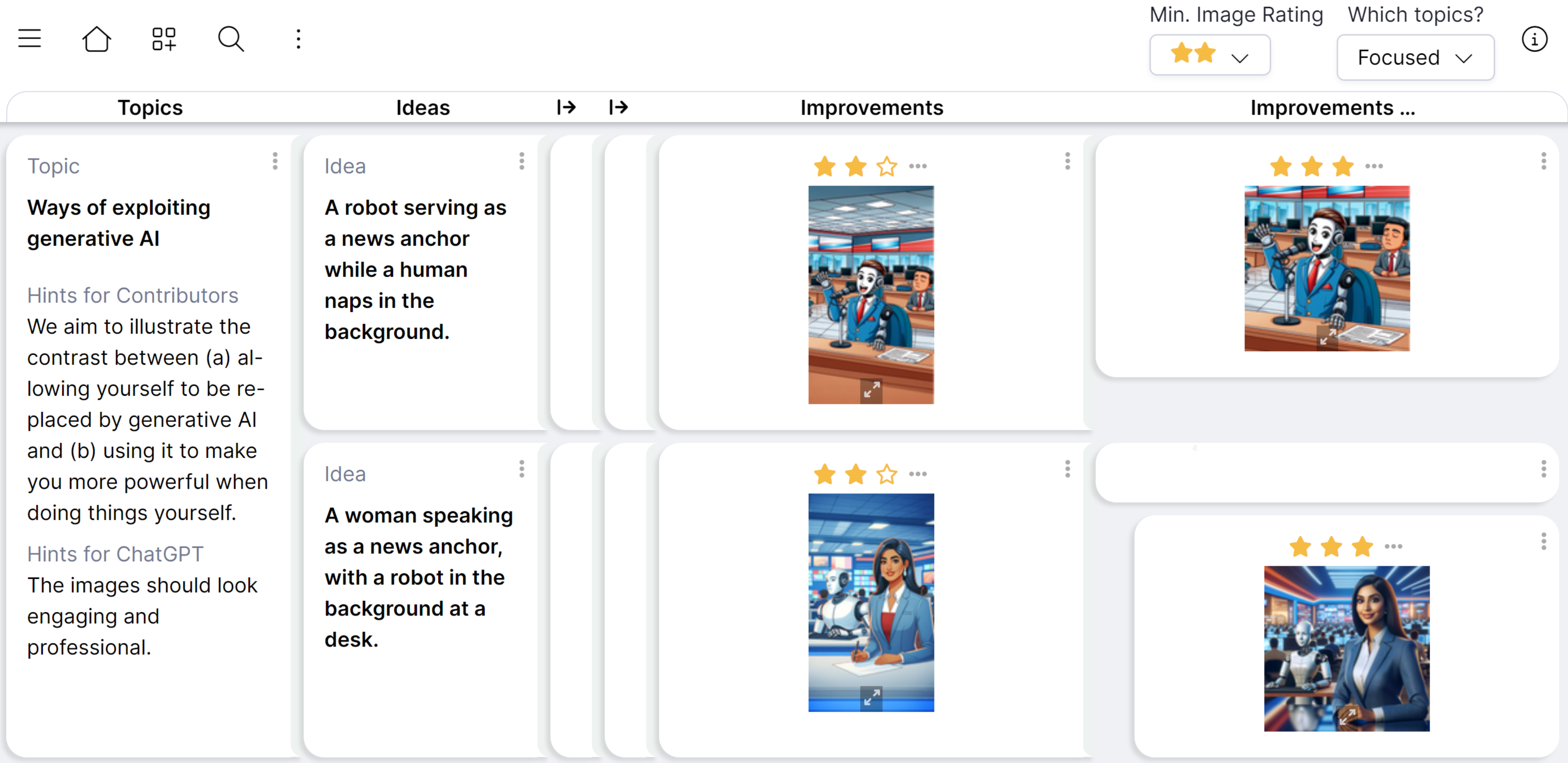Enlarge the robot news anchor image

tap(872, 390)
